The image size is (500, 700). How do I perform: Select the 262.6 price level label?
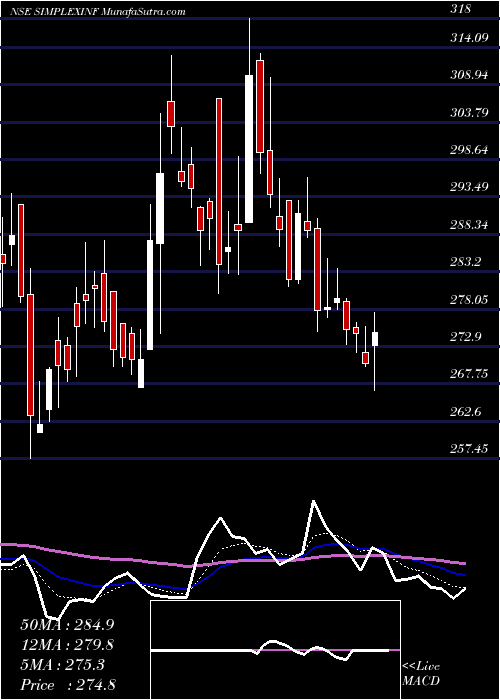click(466, 411)
